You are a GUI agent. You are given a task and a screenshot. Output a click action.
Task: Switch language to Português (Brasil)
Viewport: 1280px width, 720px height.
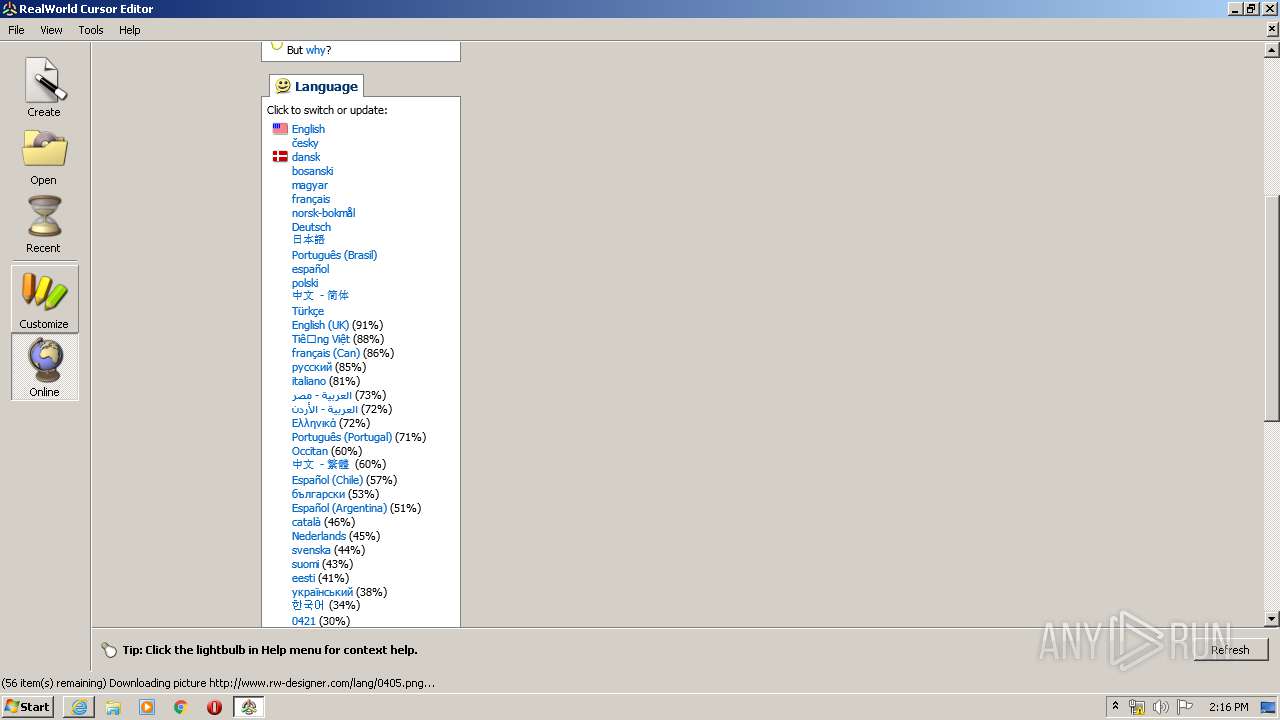tap(334, 255)
